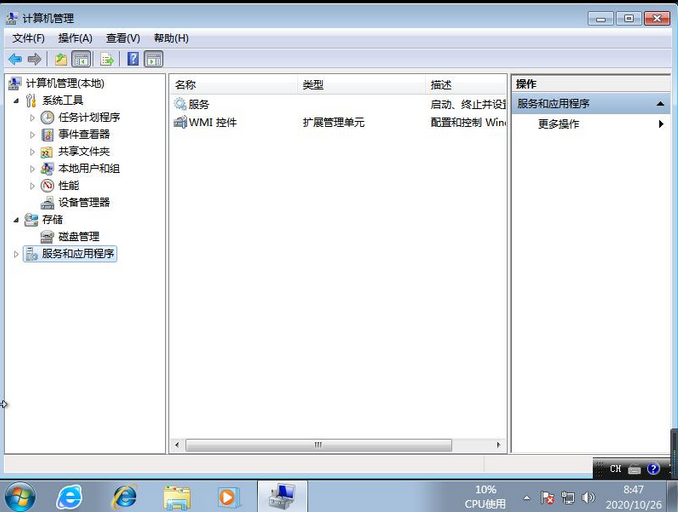Click the blue Help icon in toolbar
This screenshot has width=678, height=514.
point(132,60)
